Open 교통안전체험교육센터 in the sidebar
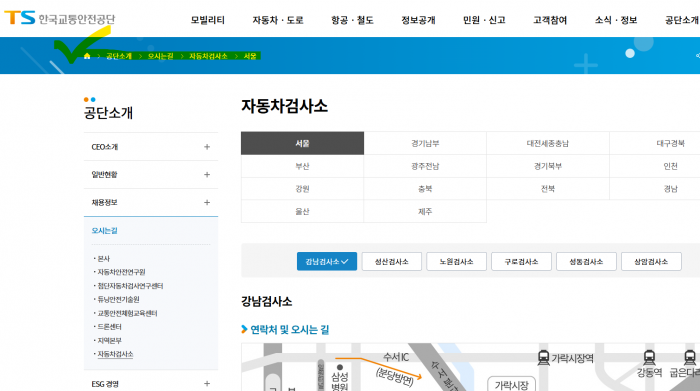The width and height of the screenshot is (700, 391). [x=127, y=313]
